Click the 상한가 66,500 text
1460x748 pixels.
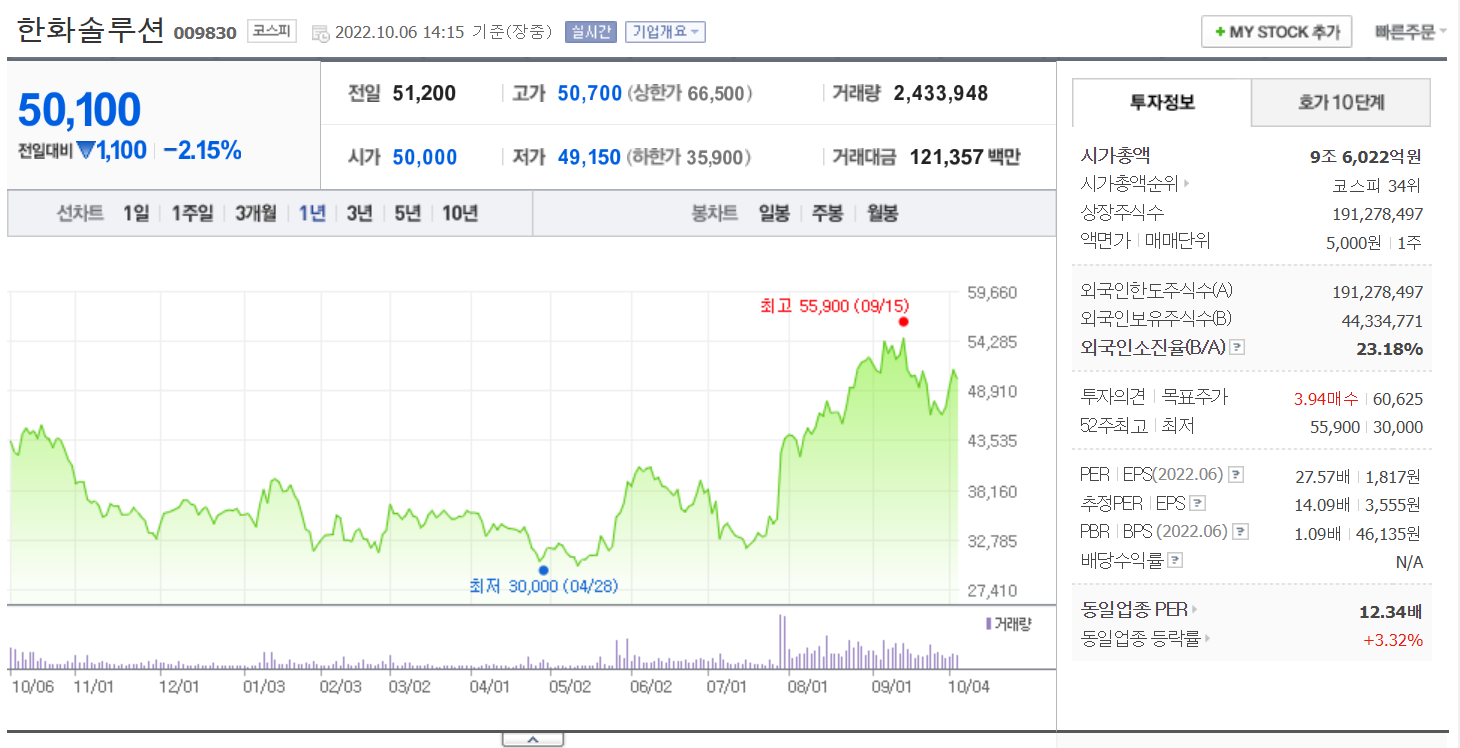point(690,94)
